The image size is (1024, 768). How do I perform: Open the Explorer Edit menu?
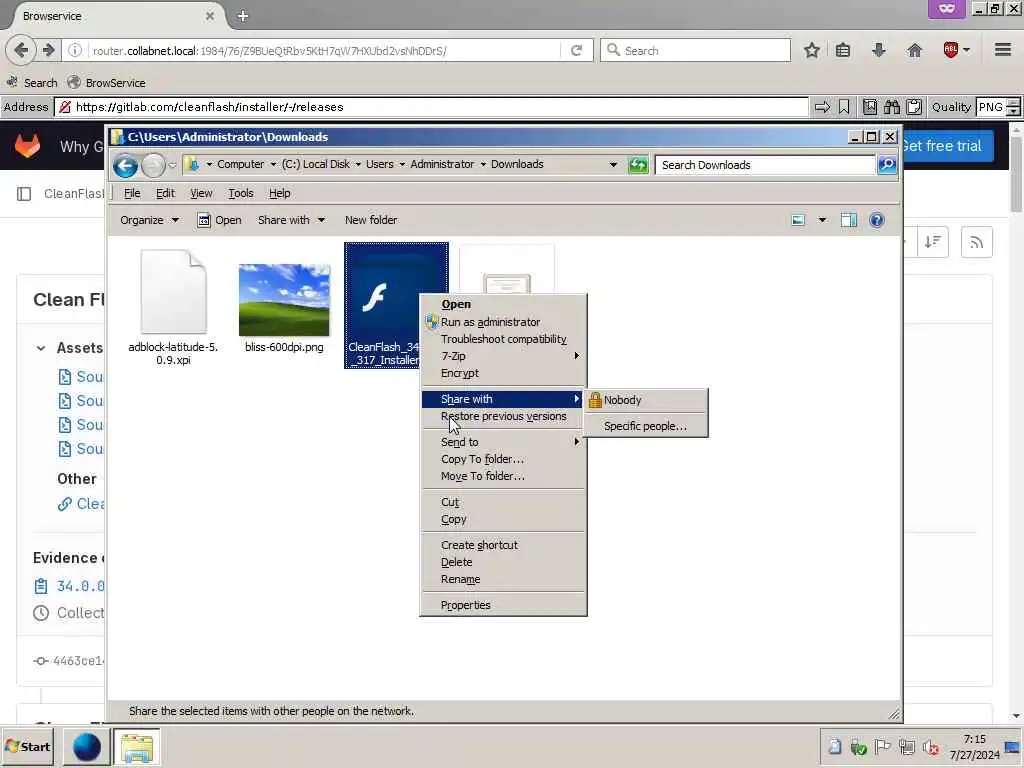click(165, 193)
